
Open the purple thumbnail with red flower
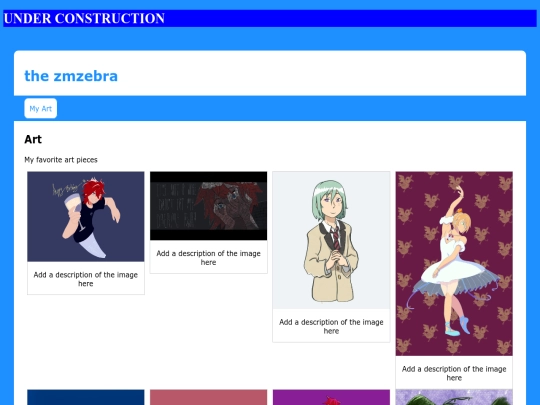coord(331,397)
